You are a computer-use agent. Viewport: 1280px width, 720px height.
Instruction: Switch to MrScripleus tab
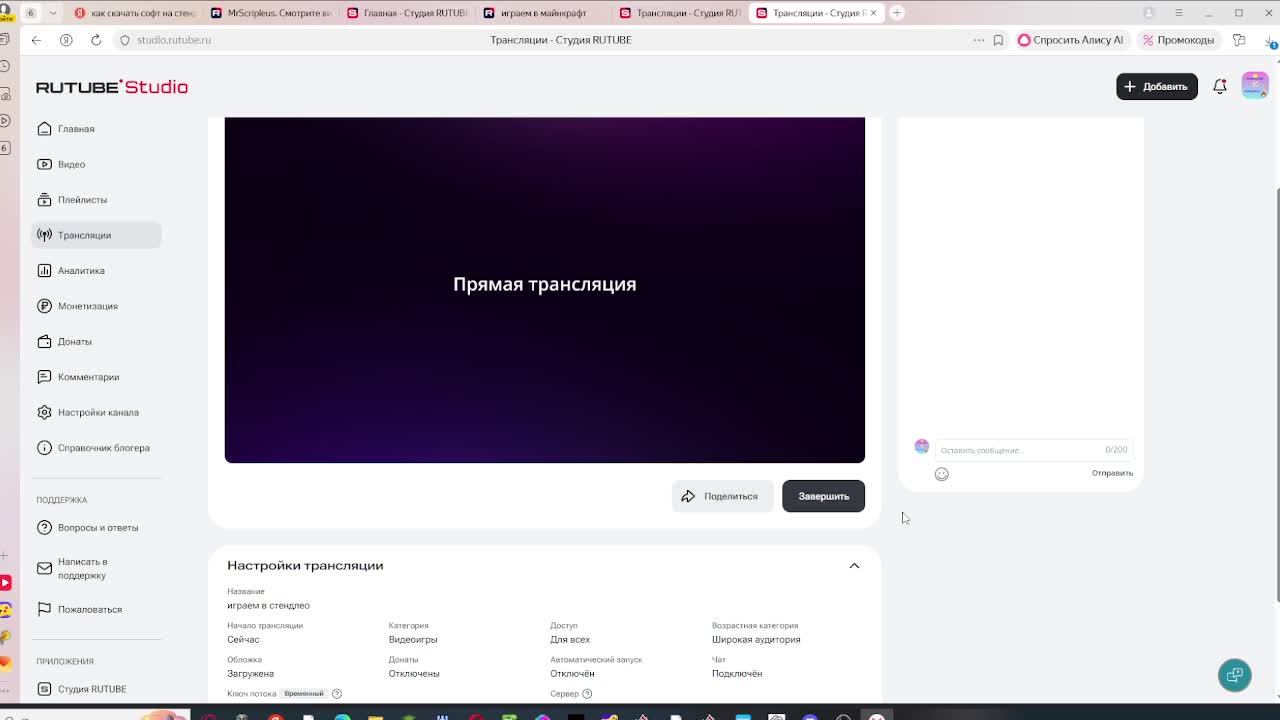(271, 13)
